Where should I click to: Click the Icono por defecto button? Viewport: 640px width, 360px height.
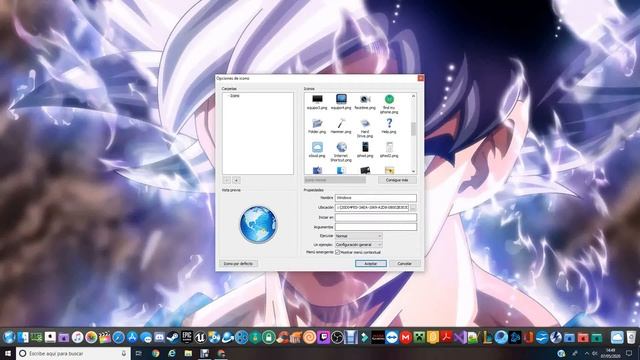coord(238,264)
